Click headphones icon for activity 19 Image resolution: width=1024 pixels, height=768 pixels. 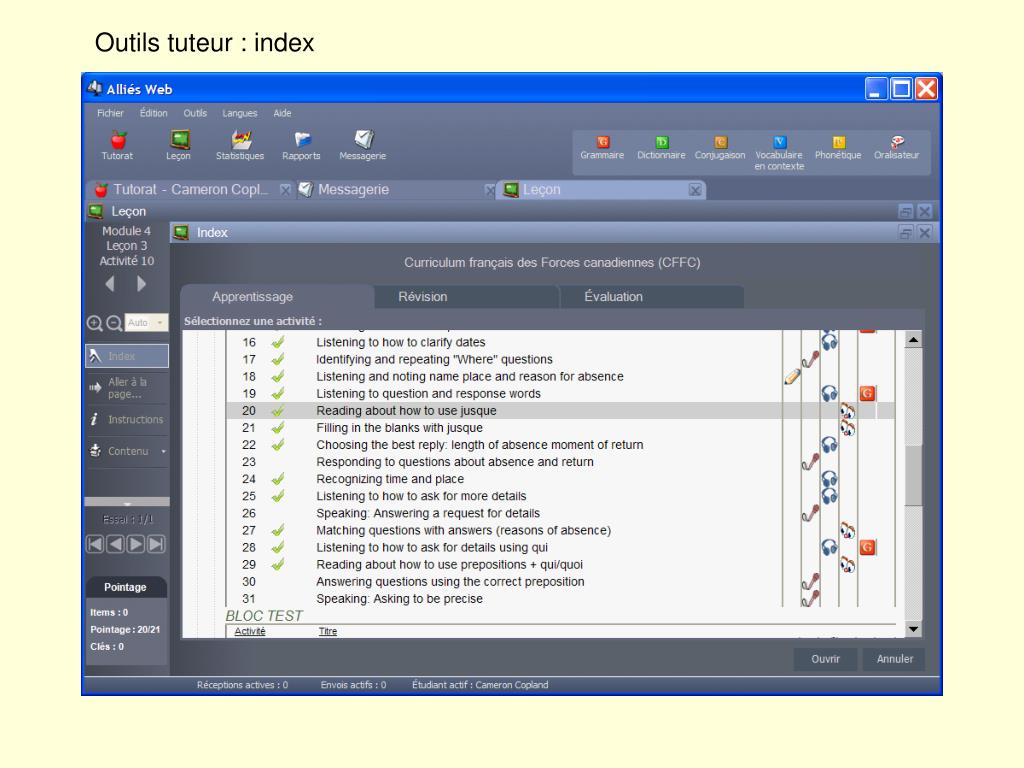point(829,393)
